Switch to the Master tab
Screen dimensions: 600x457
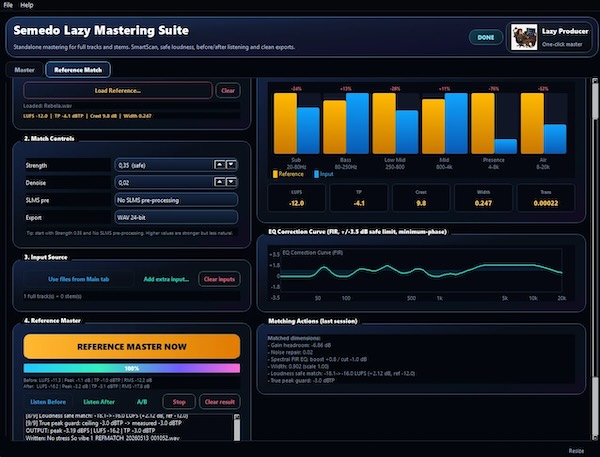(24, 70)
